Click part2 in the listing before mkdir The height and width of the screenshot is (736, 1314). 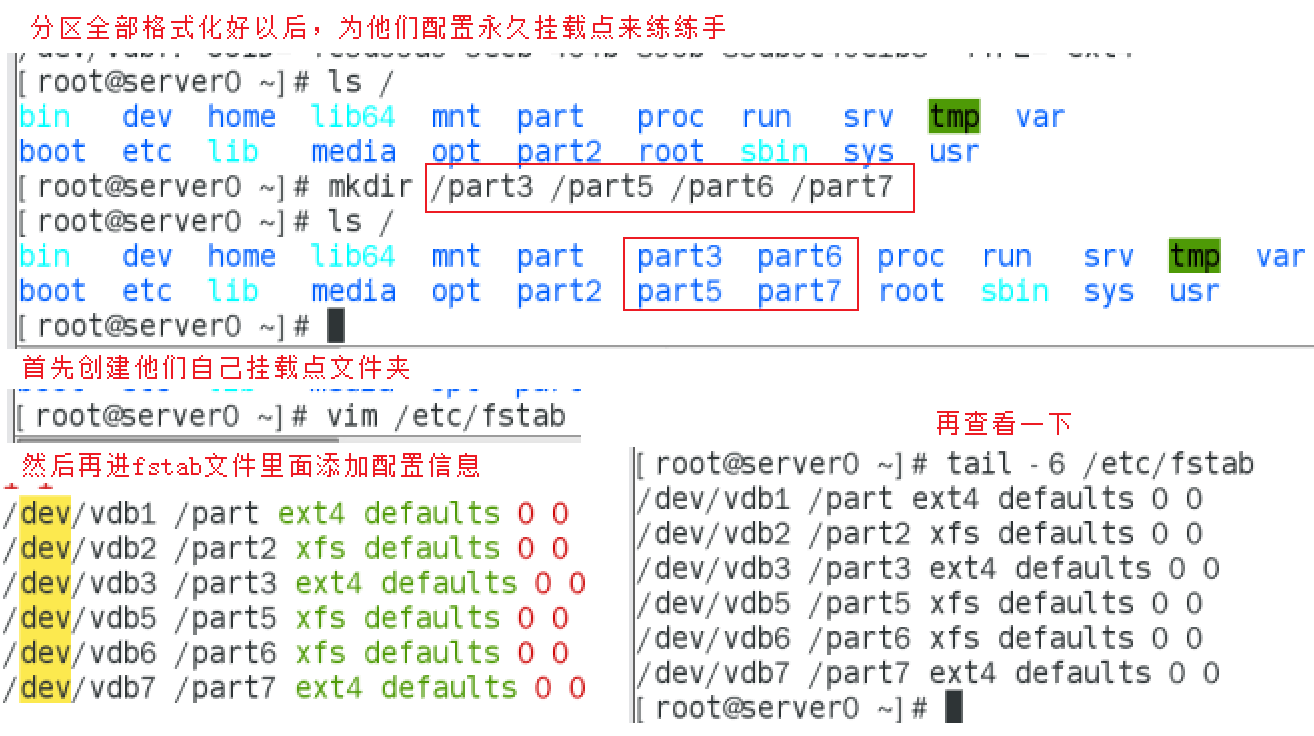(x=559, y=152)
